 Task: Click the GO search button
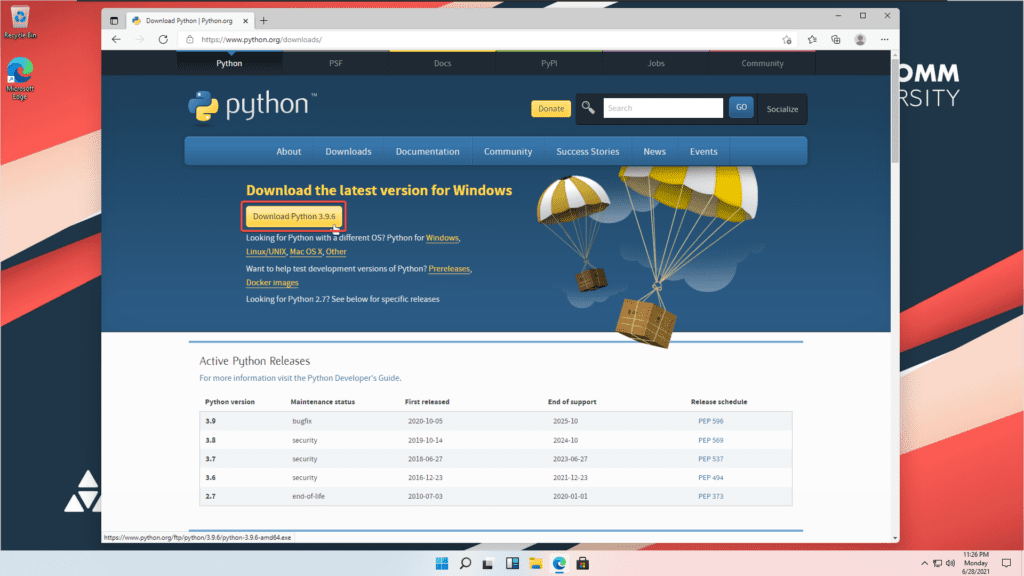click(x=741, y=107)
